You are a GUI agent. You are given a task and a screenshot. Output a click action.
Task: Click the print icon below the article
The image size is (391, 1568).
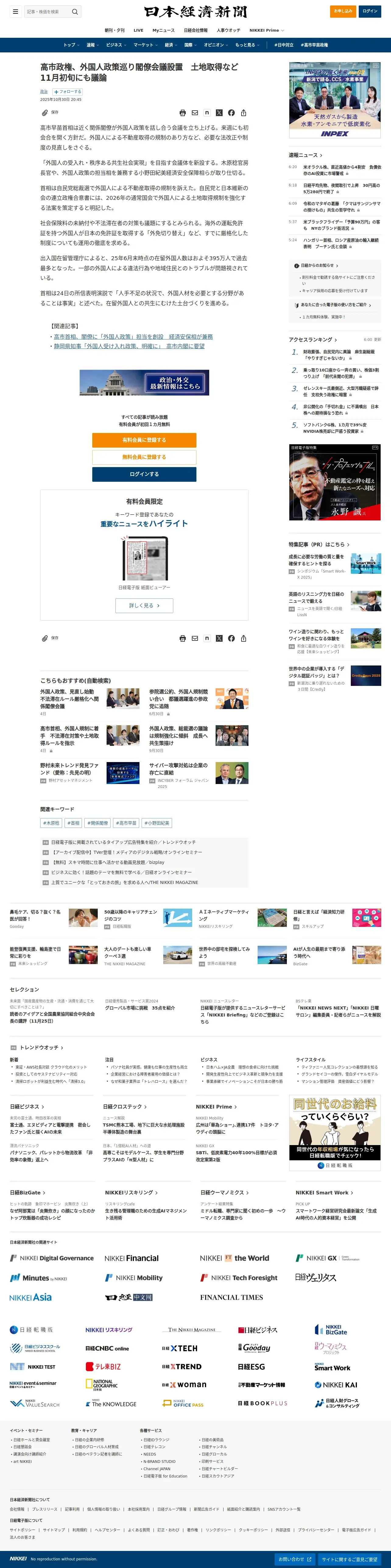point(182,639)
